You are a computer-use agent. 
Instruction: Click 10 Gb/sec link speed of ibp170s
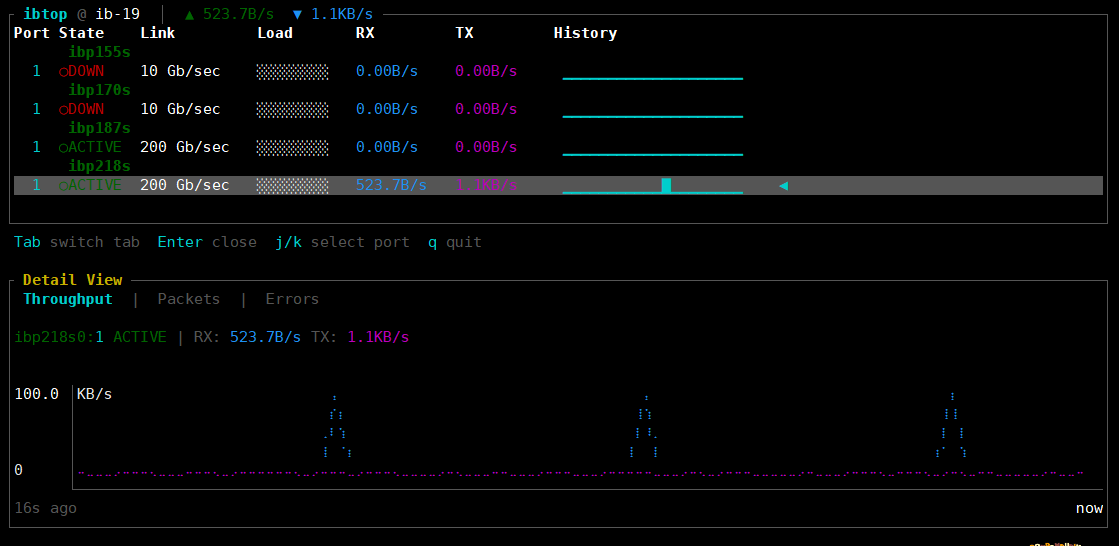181,109
